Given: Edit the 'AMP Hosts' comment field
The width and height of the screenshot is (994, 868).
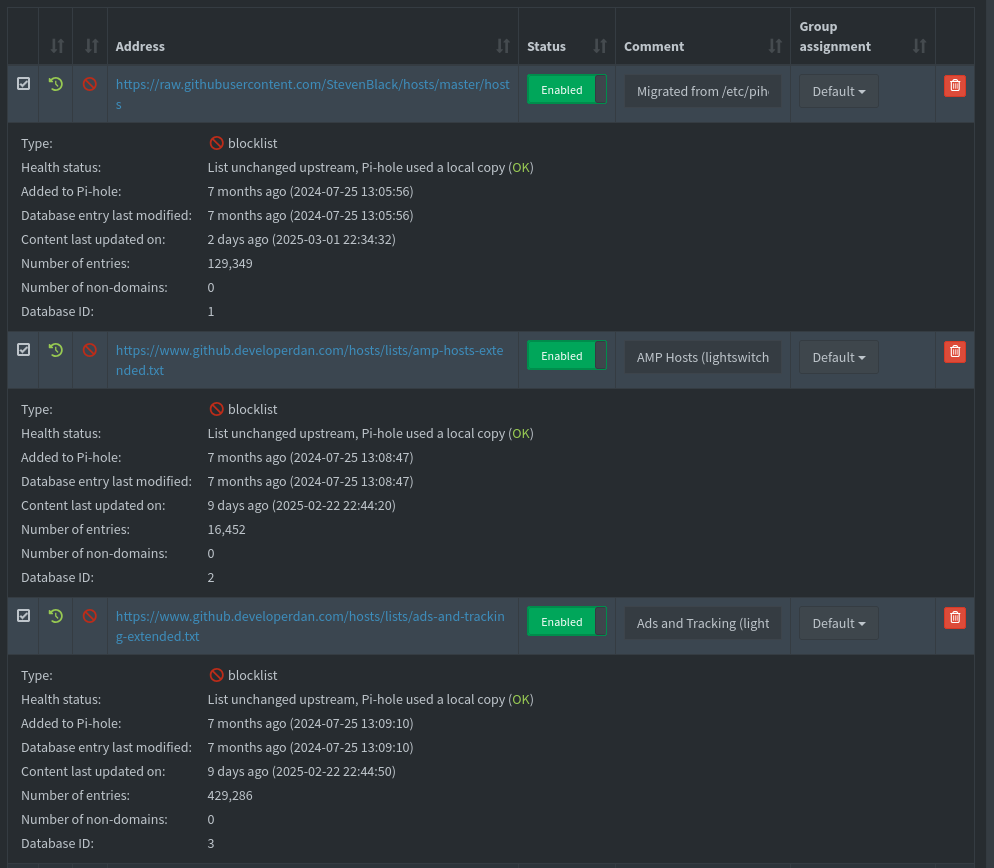Looking at the screenshot, I should click(703, 357).
